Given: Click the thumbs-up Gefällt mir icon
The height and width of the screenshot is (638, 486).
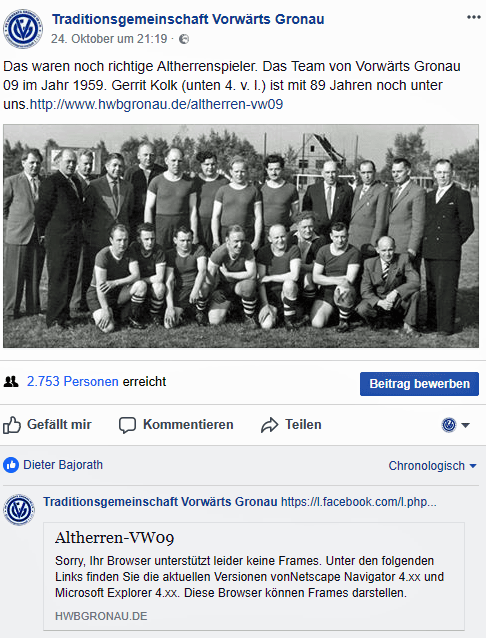Looking at the screenshot, I should click(x=12, y=425).
